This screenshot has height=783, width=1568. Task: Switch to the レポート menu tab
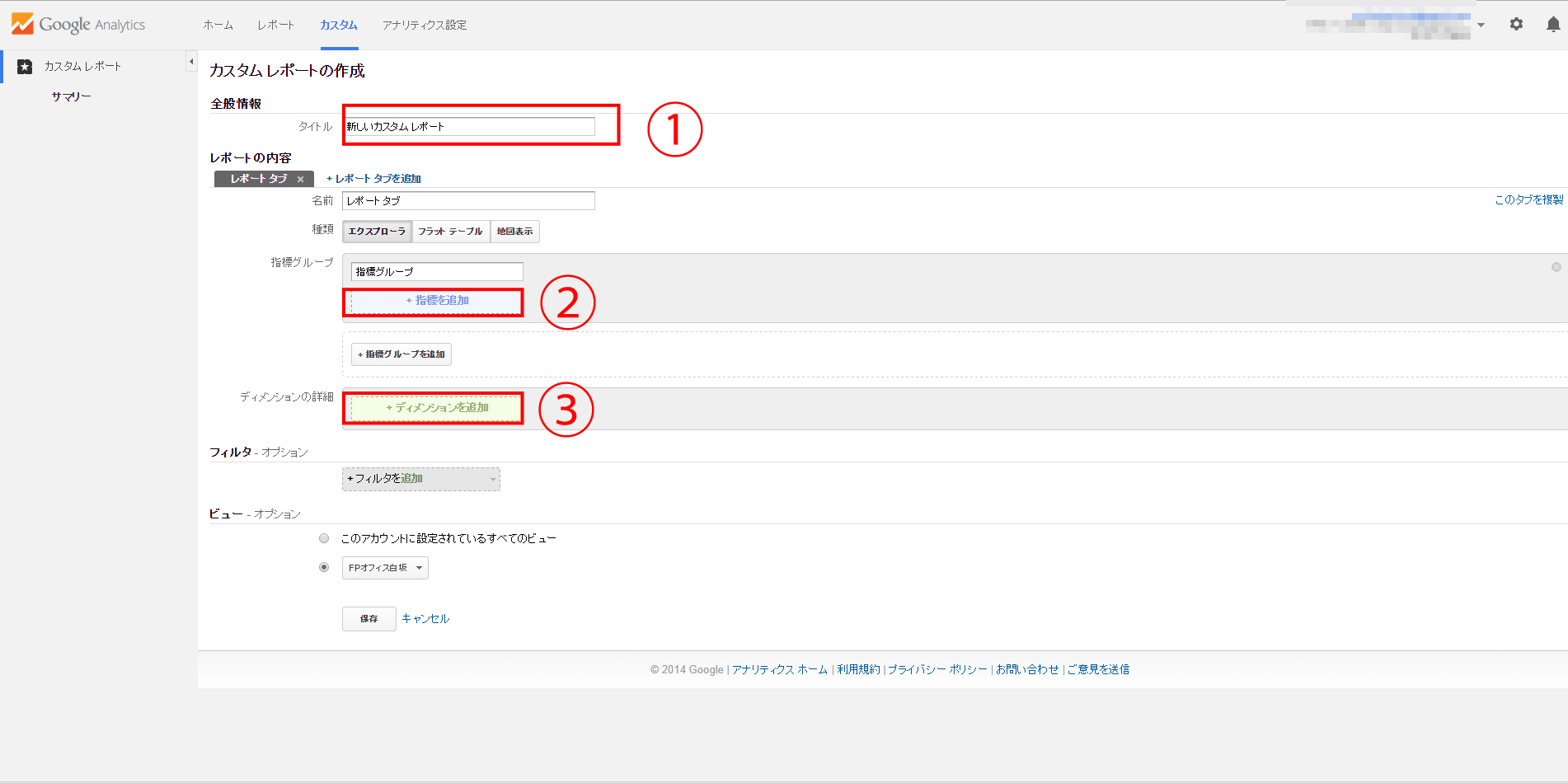click(x=275, y=25)
